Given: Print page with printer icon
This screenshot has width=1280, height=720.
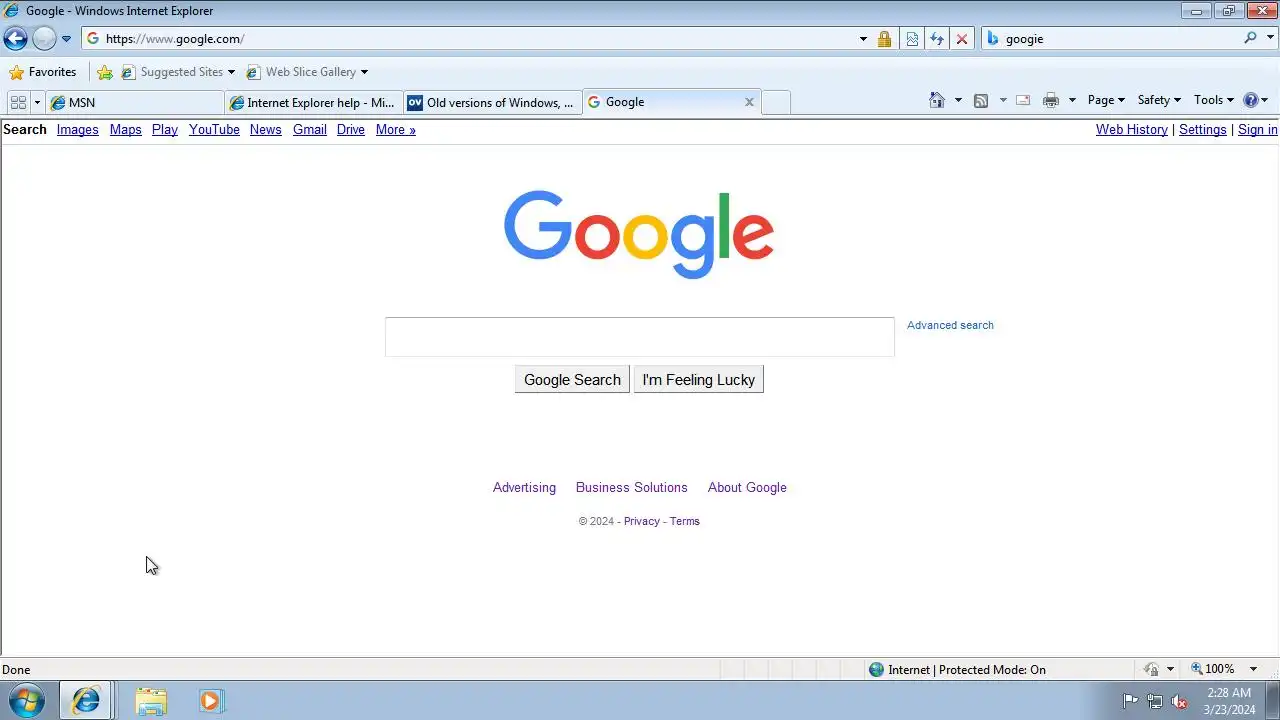Looking at the screenshot, I should point(1051,100).
